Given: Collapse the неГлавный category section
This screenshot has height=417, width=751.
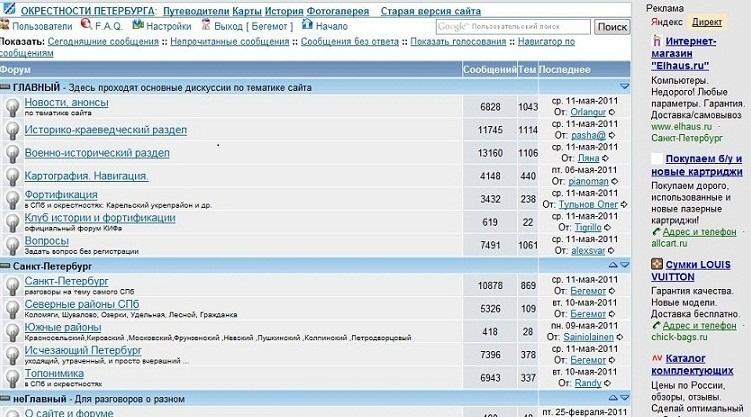Looking at the screenshot, I should (x=6, y=398).
